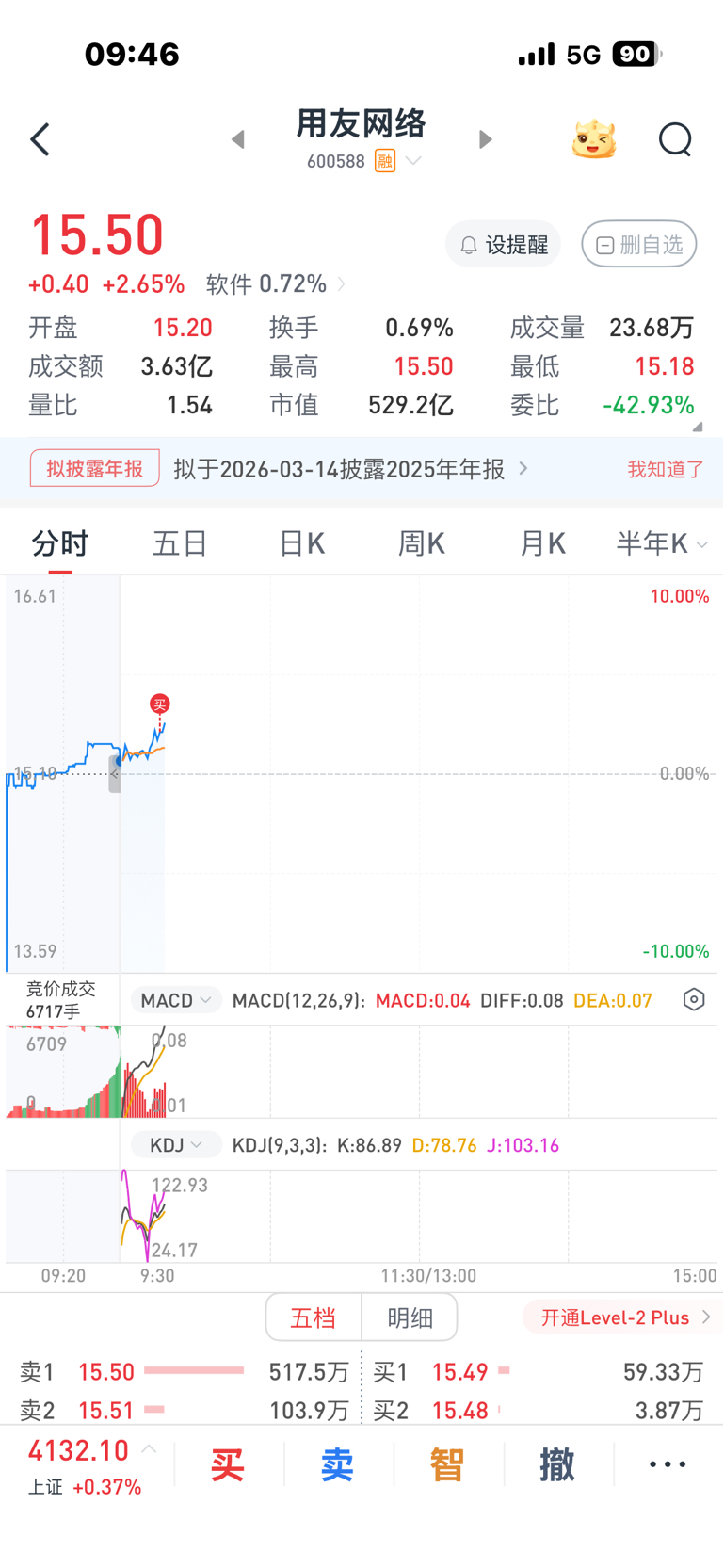Collapse call auction panel handle
This screenshot has width=724, height=1568.
(115, 774)
